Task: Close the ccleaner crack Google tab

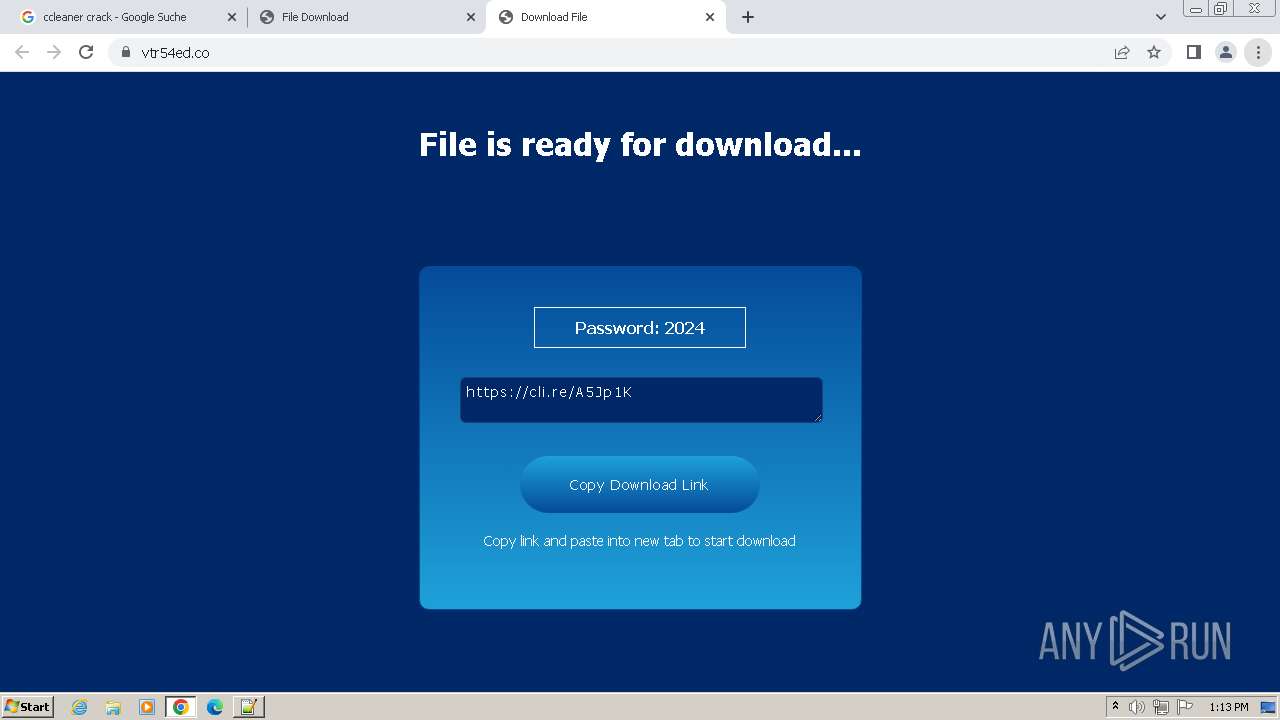Action: click(x=232, y=17)
